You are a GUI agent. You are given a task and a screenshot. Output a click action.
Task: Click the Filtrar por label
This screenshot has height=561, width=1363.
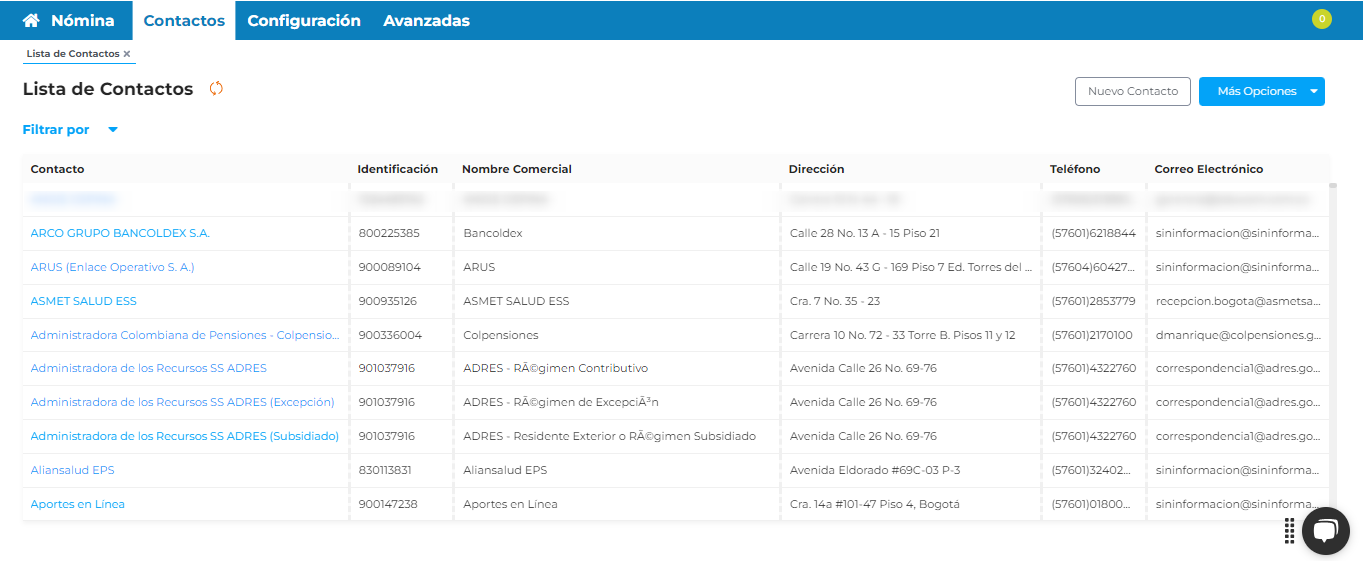click(56, 130)
